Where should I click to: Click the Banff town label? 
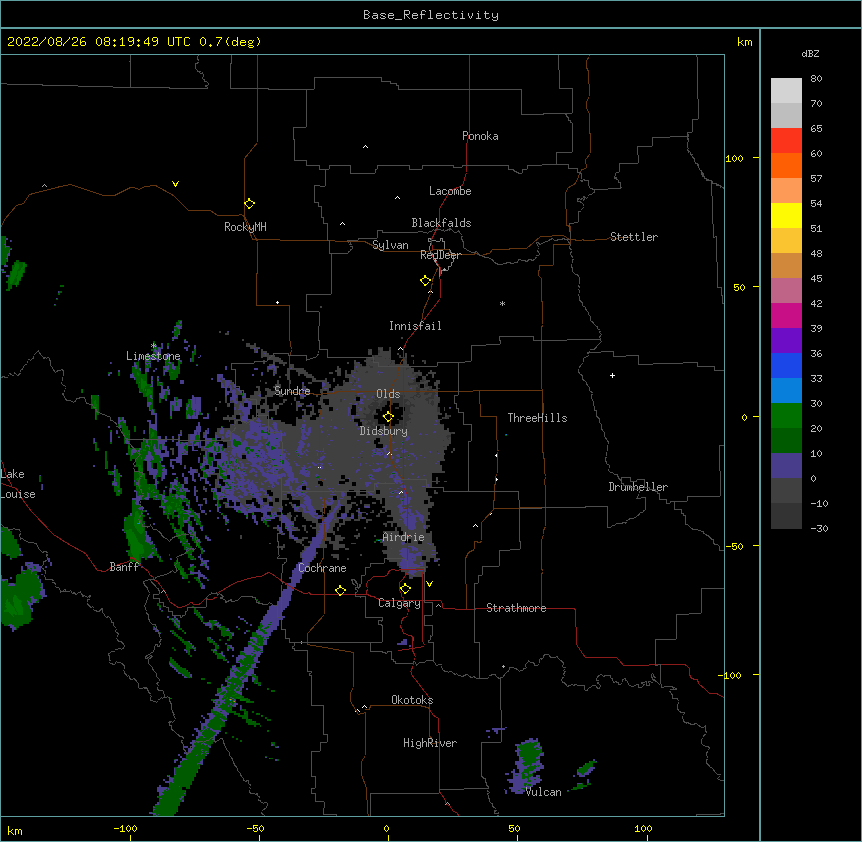pos(124,567)
